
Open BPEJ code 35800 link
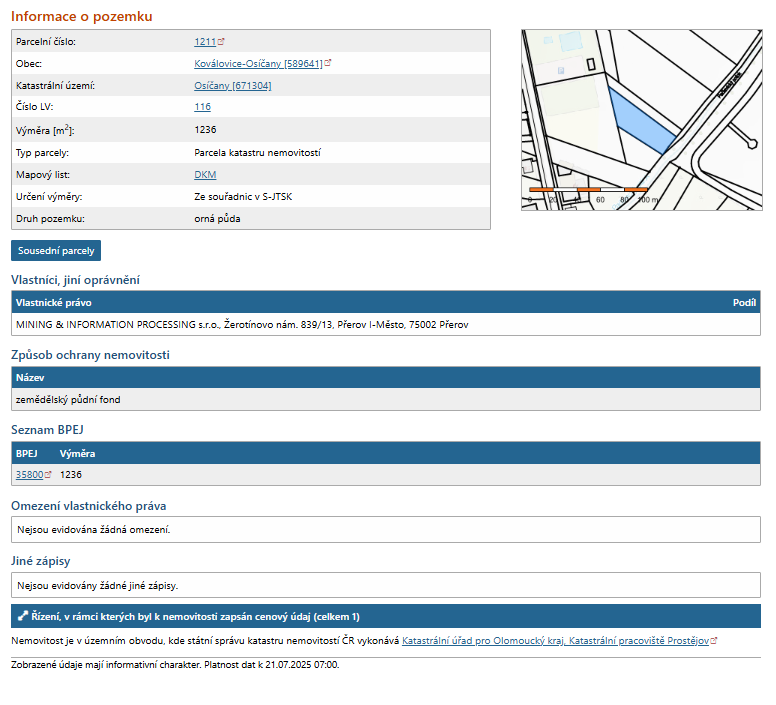pyautogui.click(x=29, y=475)
